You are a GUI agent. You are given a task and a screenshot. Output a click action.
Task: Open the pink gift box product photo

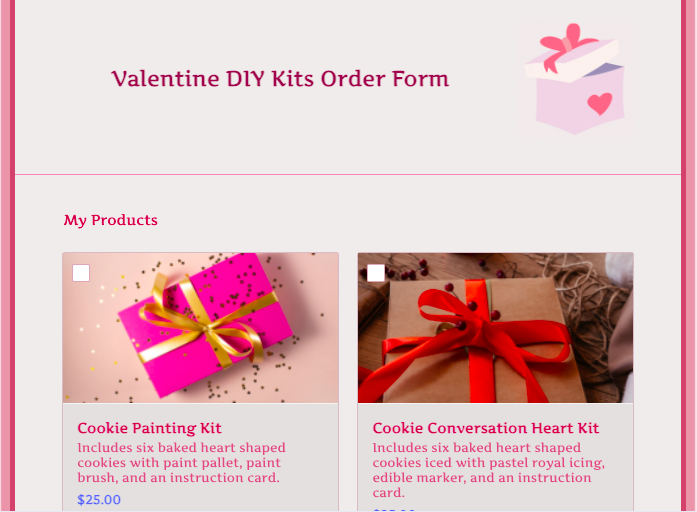click(200, 328)
